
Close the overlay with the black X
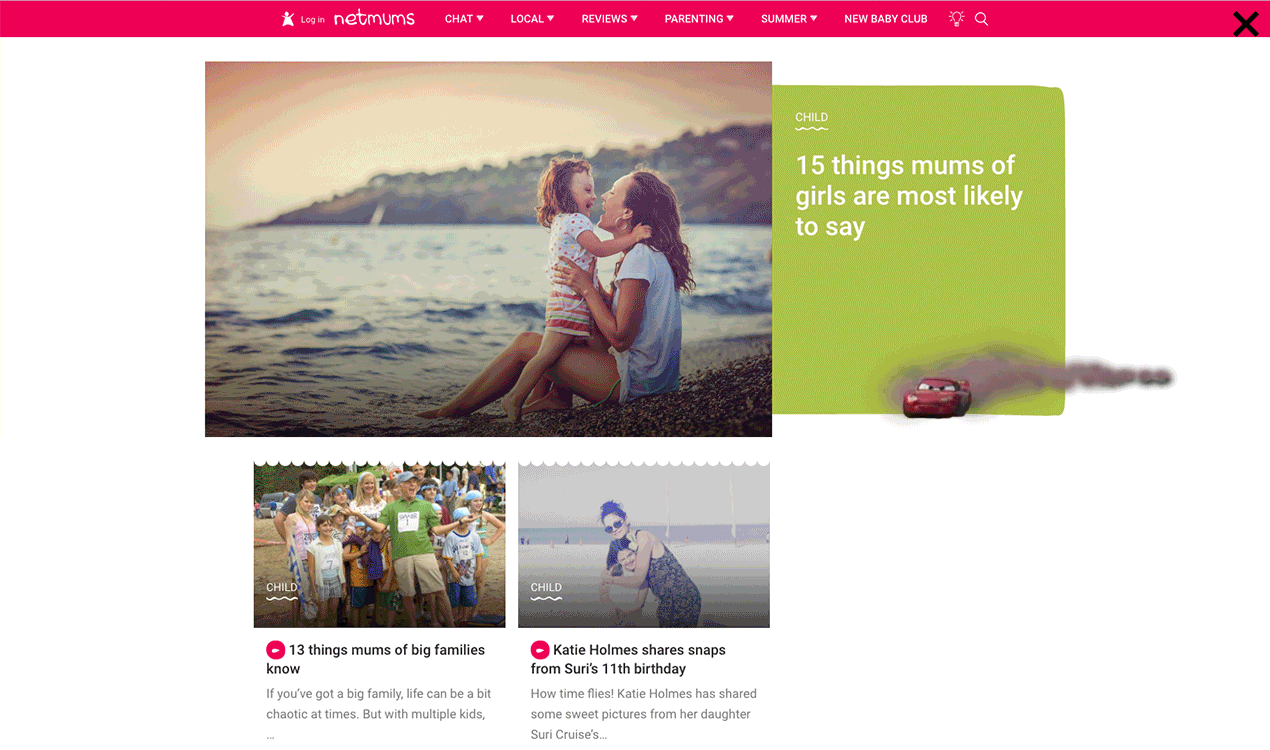pyautogui.click(x=1246, y=23)
